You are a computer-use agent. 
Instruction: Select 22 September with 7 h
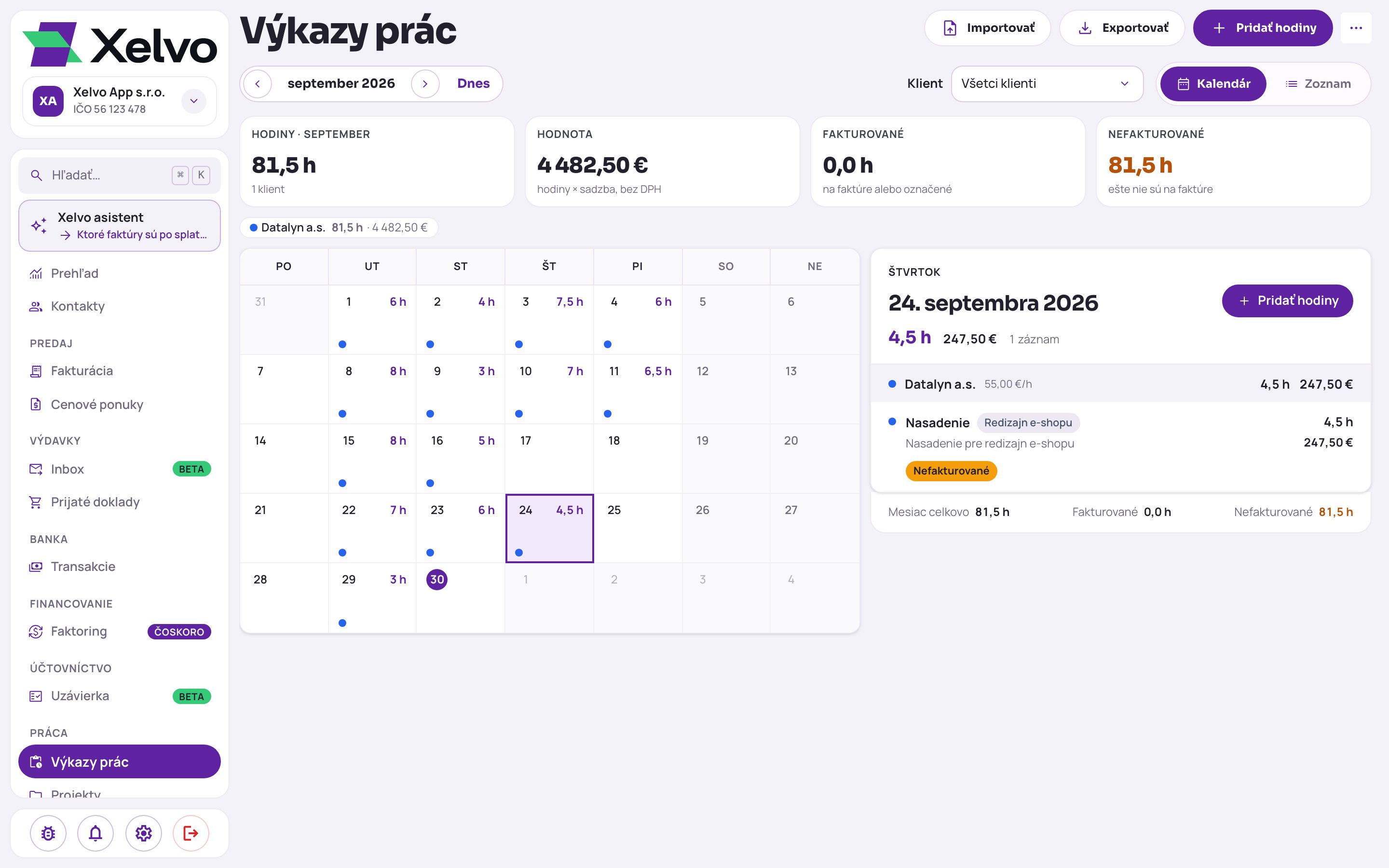tap(372, 528)
